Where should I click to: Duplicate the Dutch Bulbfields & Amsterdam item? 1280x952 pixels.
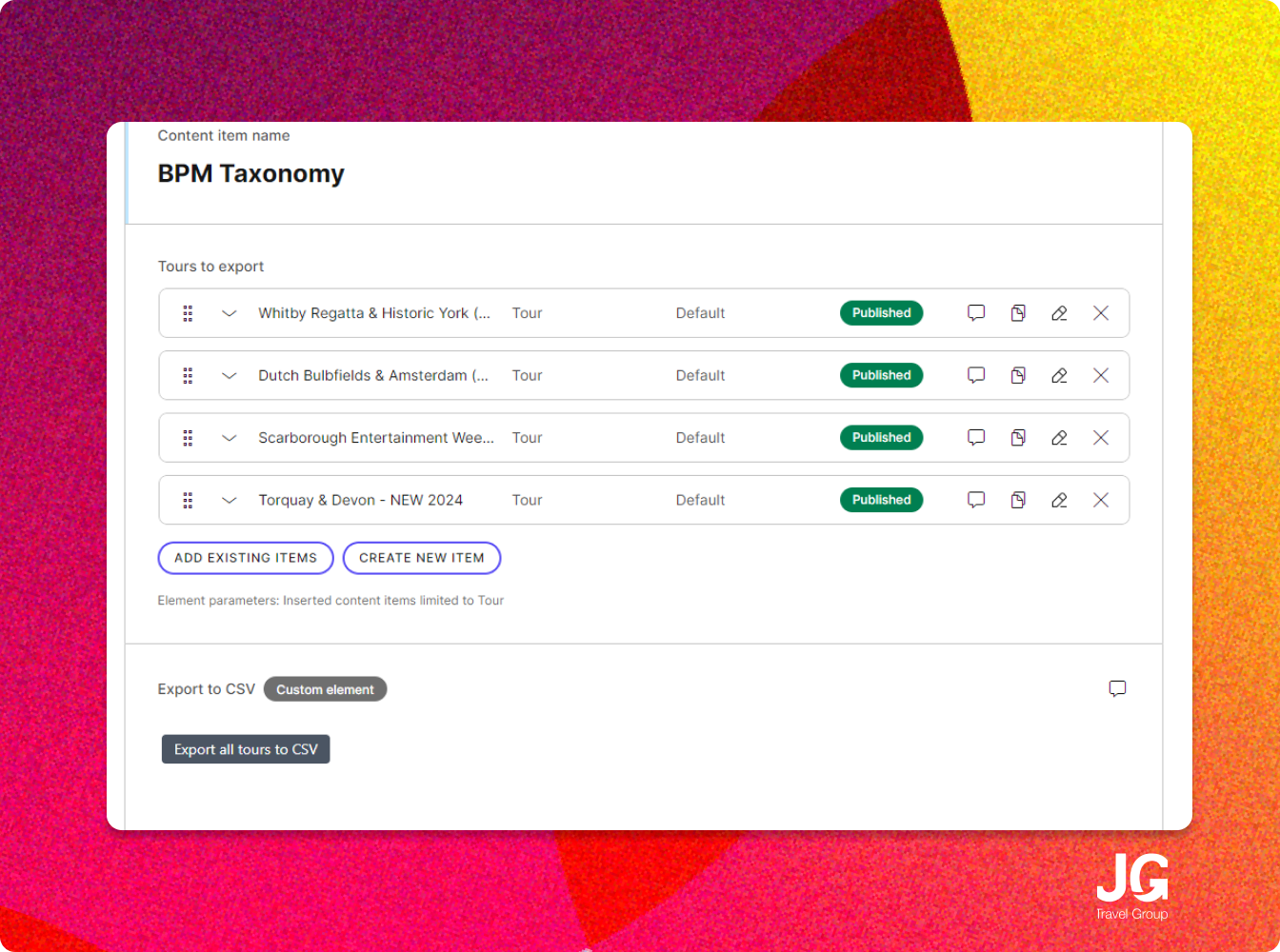[1018, 376]
